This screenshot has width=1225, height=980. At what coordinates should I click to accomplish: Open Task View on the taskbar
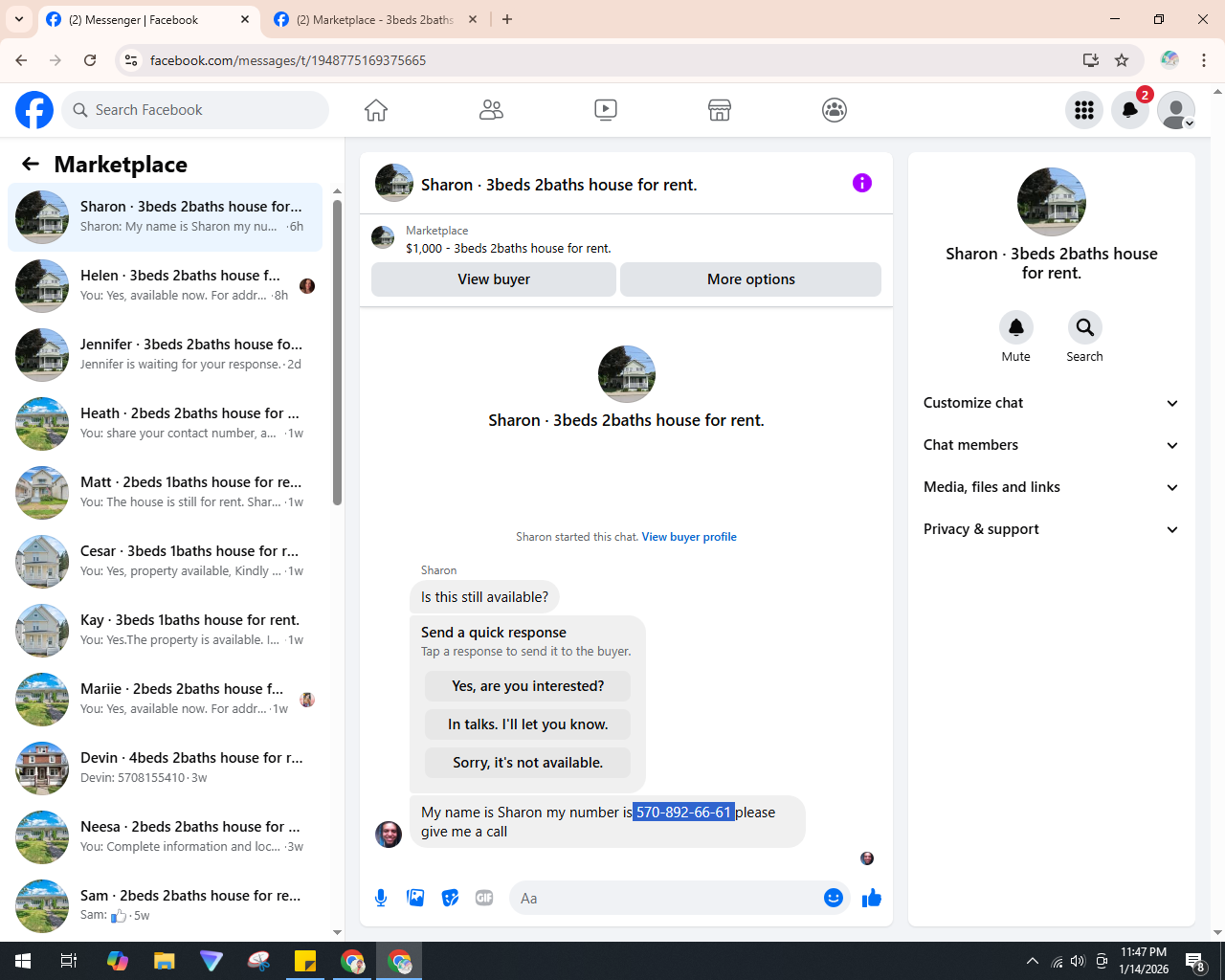pos(69,961)
